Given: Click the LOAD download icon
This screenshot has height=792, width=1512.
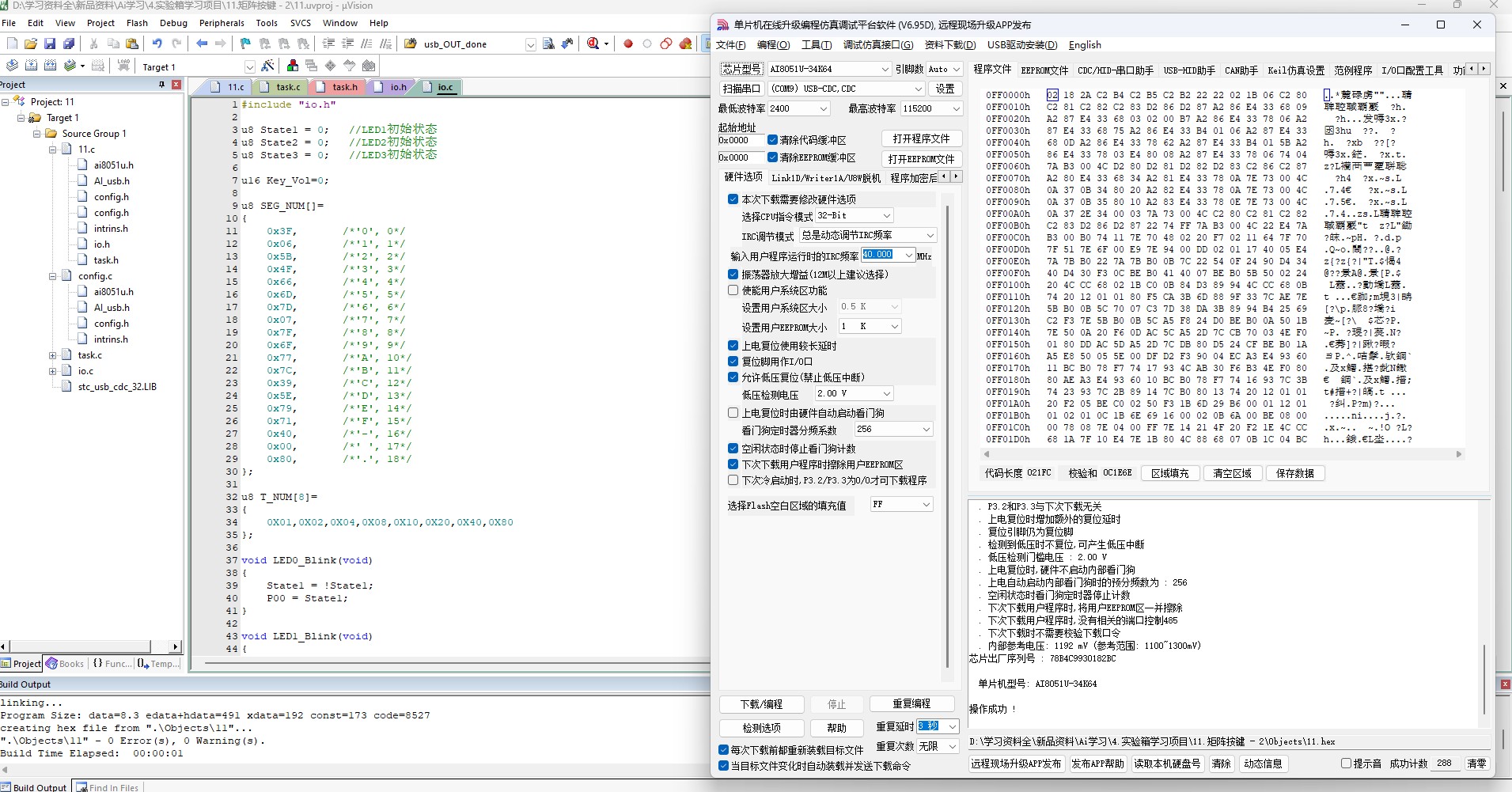Looking at the screenshot, I should tap(123, 66).
